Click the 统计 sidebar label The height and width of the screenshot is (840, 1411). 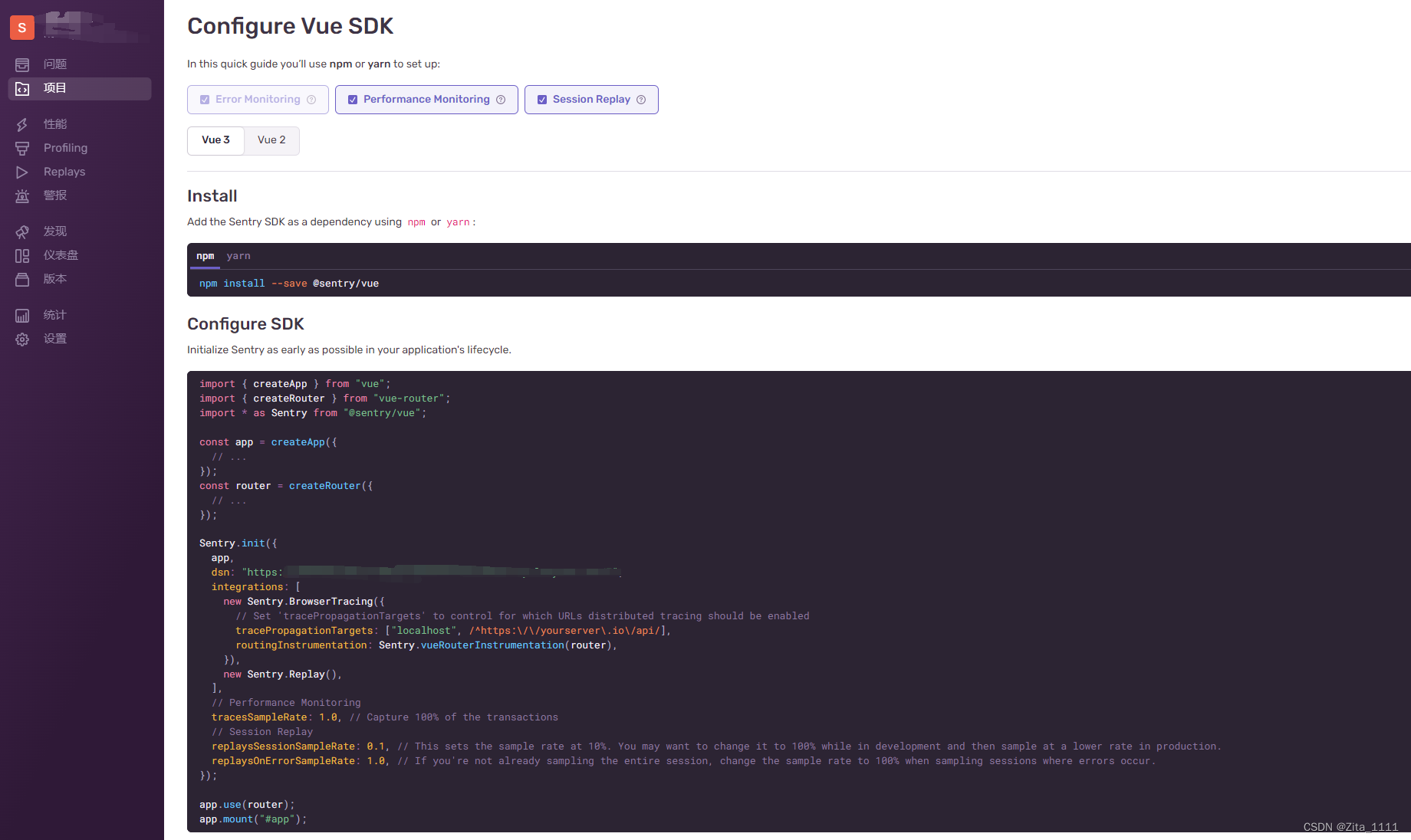point(55,315)
